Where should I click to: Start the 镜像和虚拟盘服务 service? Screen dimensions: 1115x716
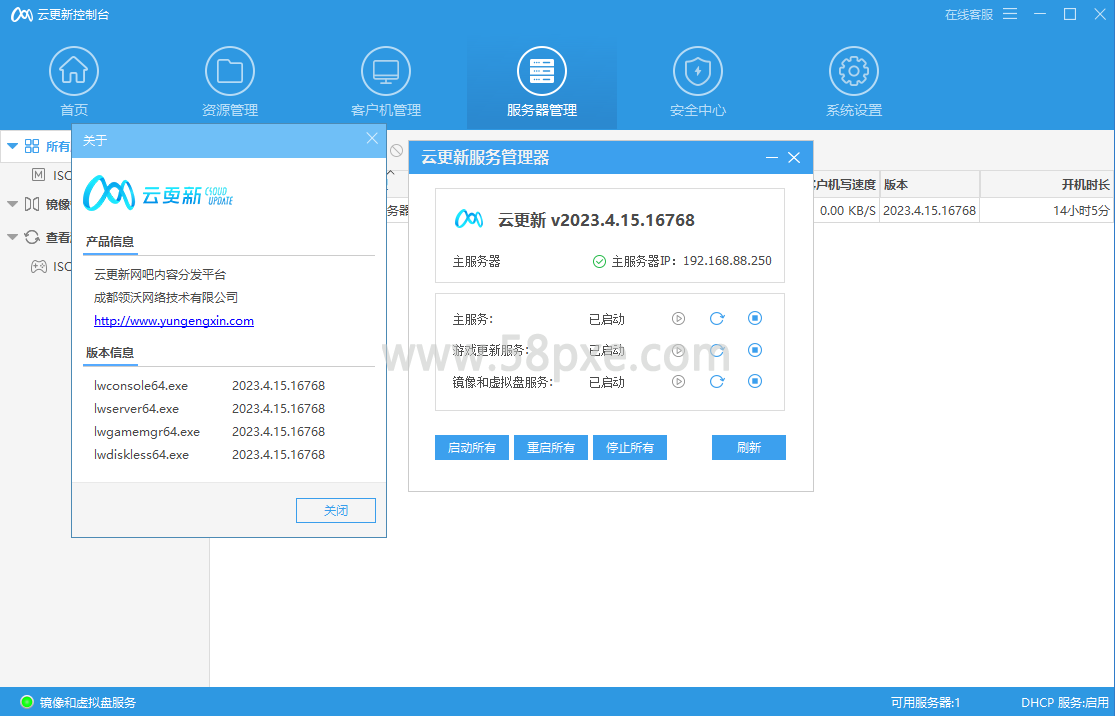click(678, 382)
